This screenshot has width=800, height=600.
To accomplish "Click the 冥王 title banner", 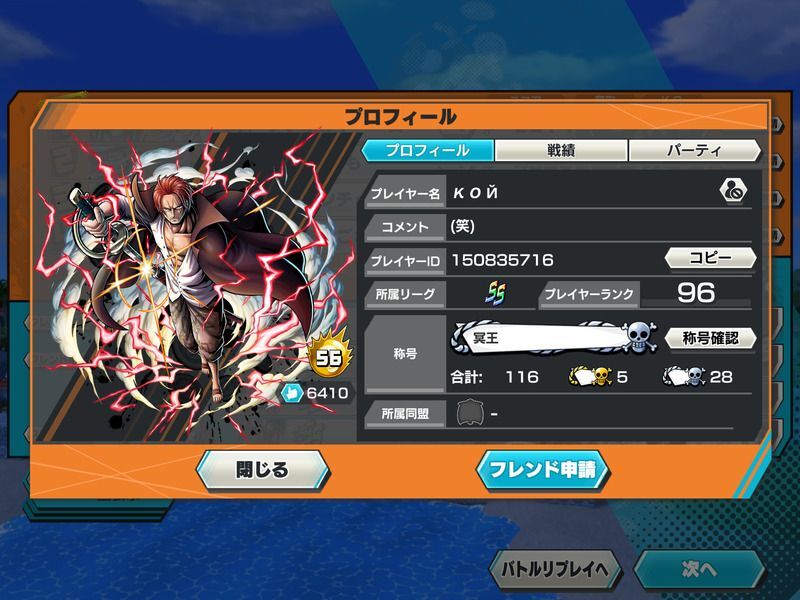I will 541,338.
